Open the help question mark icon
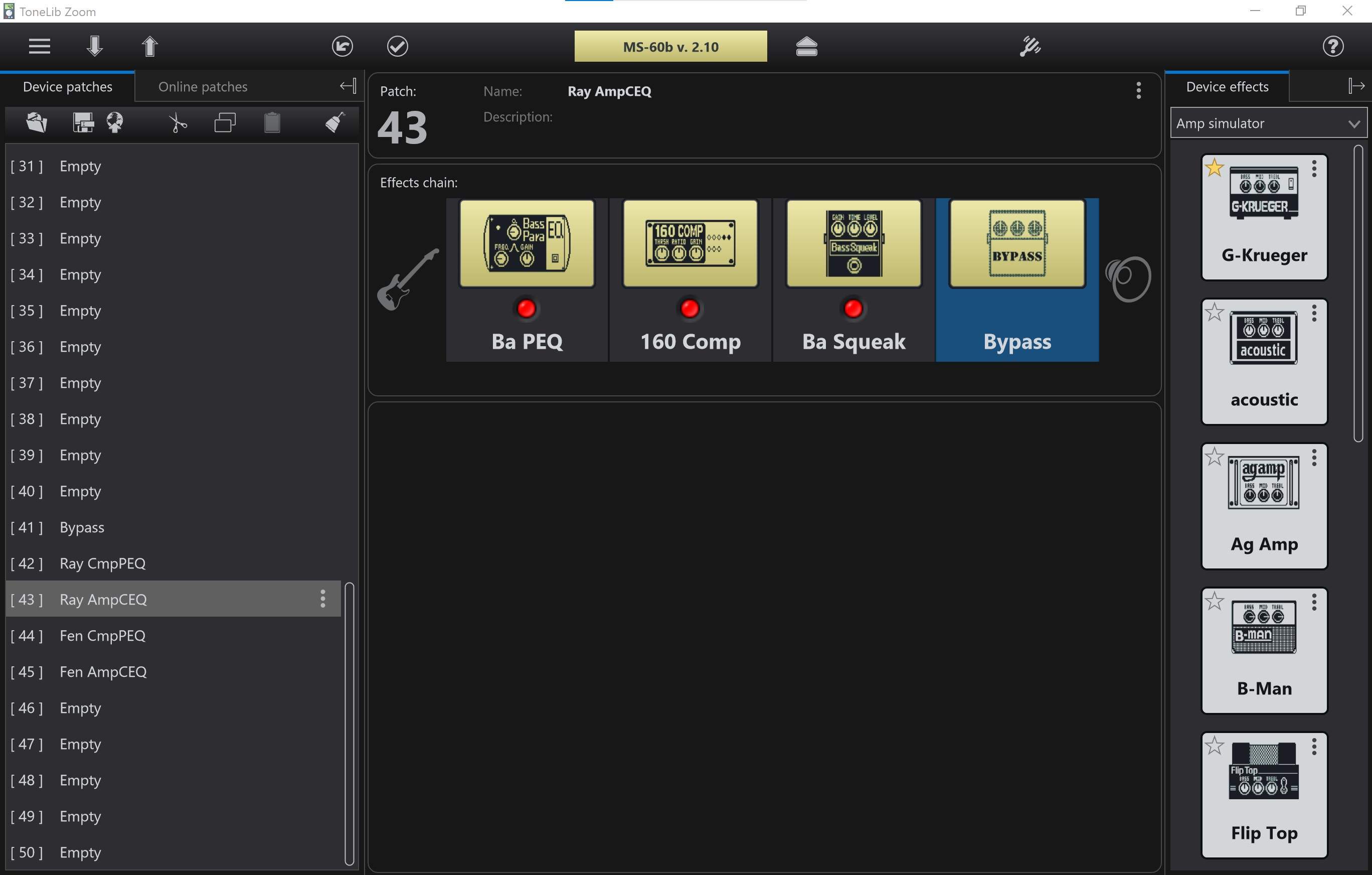Screen dimensions: 1372x875 click(x=1333, y=46)
